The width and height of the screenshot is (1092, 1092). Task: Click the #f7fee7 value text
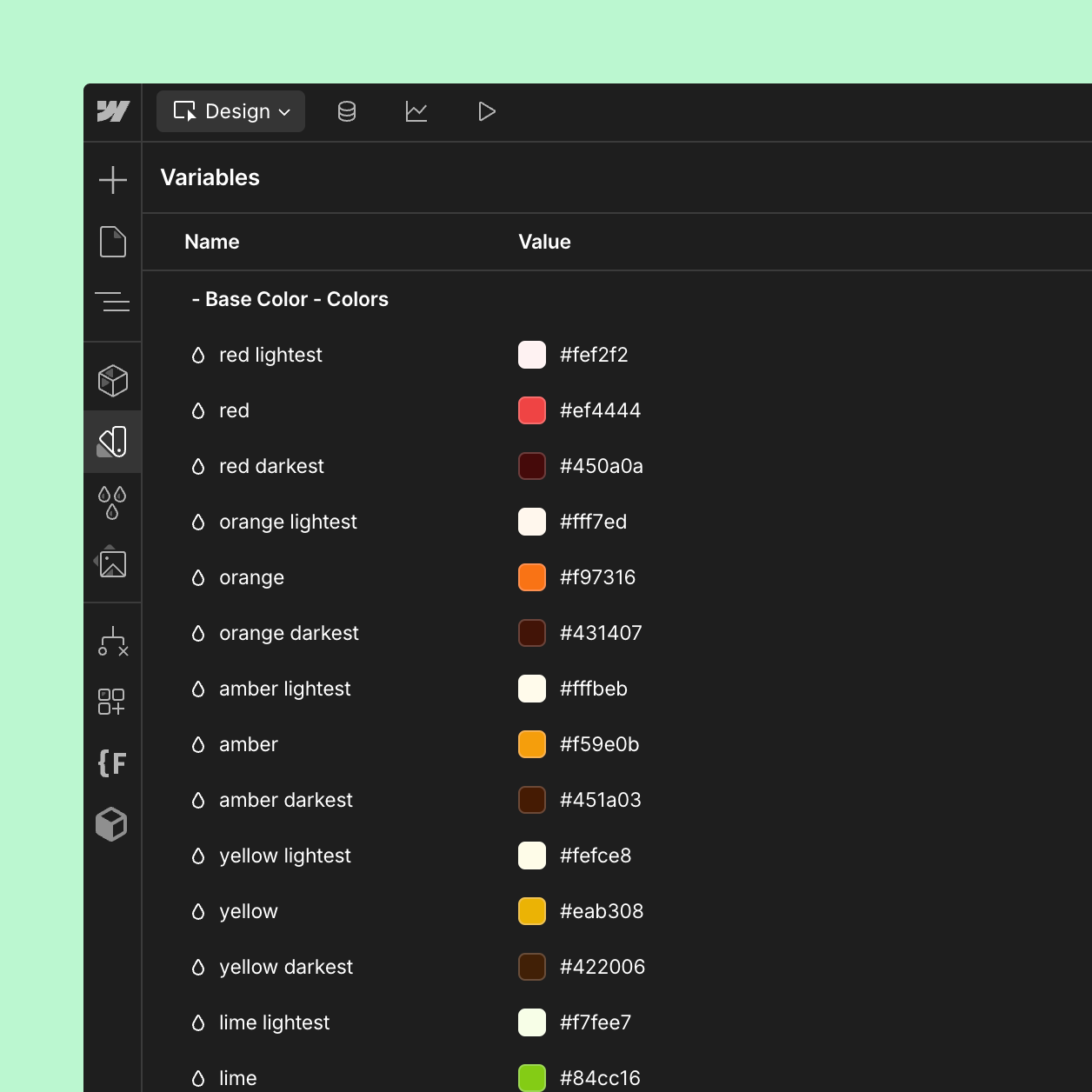[596, 1022]
